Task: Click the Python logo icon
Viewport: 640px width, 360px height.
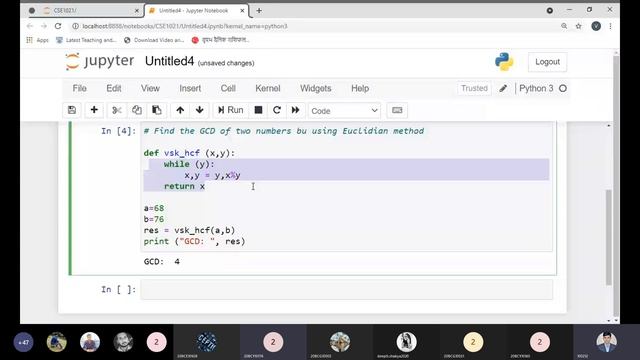Action: pyautogui.click(x=504, y=62)
